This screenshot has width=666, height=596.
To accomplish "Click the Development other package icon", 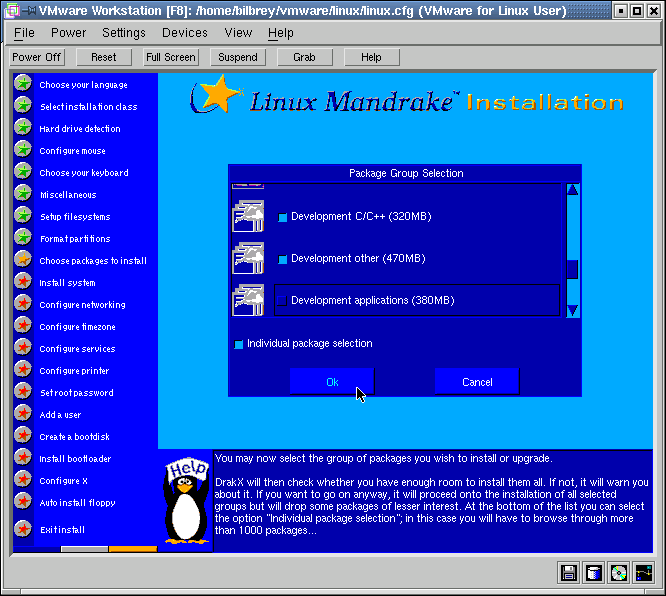I will 247,258.
